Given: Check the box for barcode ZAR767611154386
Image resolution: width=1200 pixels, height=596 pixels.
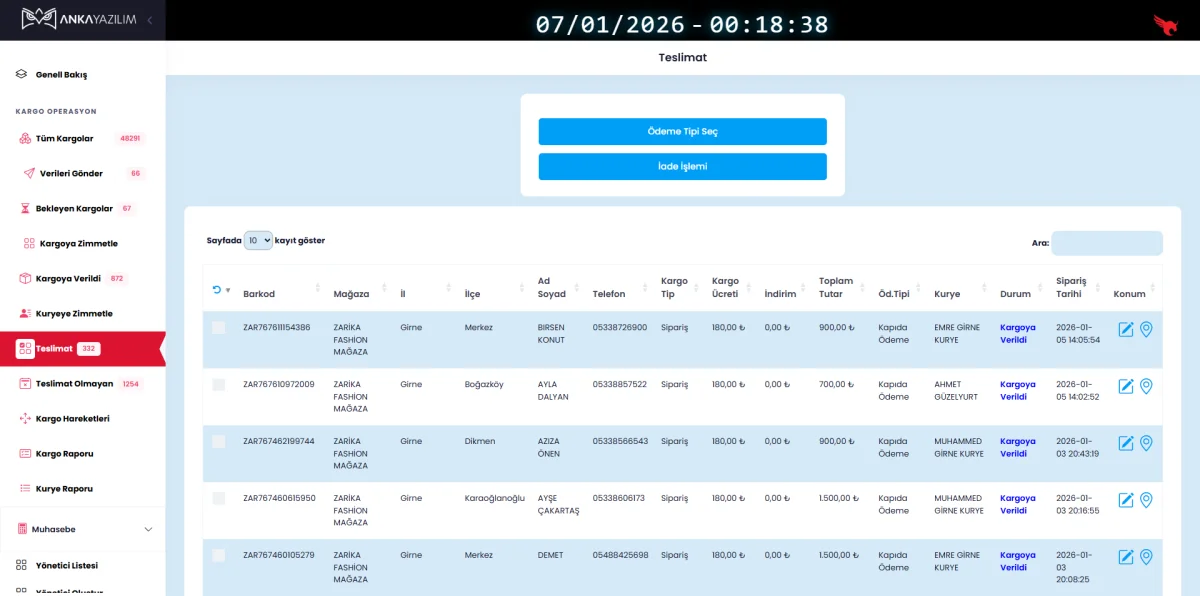Looking at the screenshot, I should click(219, 328).
